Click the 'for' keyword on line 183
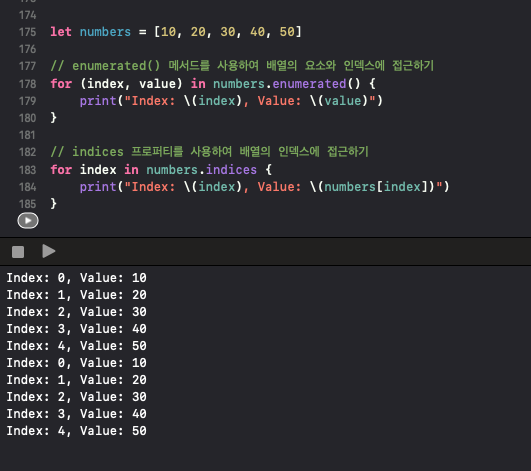 pyautogui.click(x=61, y=170)
